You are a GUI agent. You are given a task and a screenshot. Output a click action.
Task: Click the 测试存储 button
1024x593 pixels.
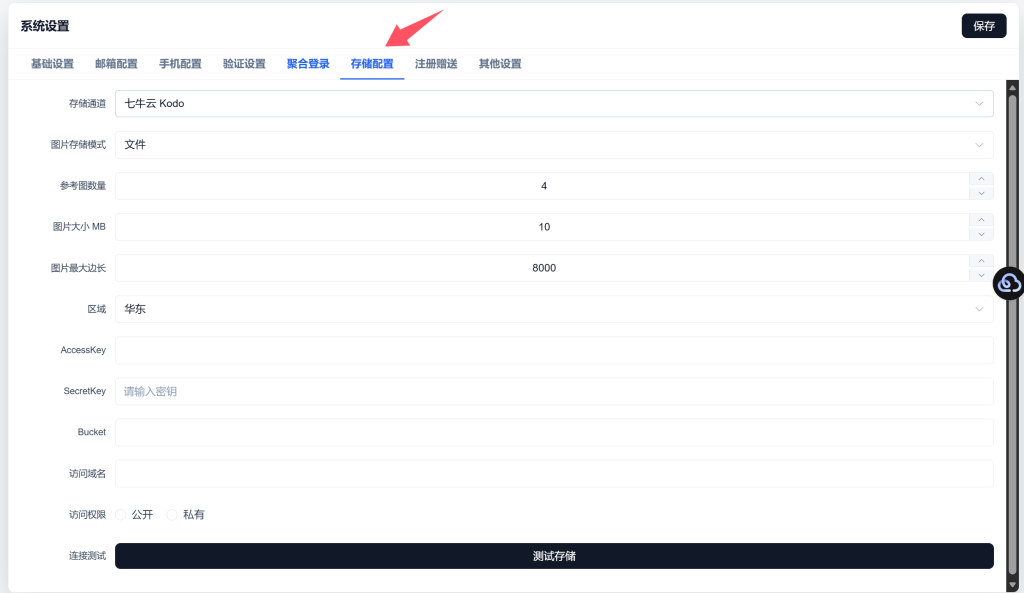click(x=554, y=556)
